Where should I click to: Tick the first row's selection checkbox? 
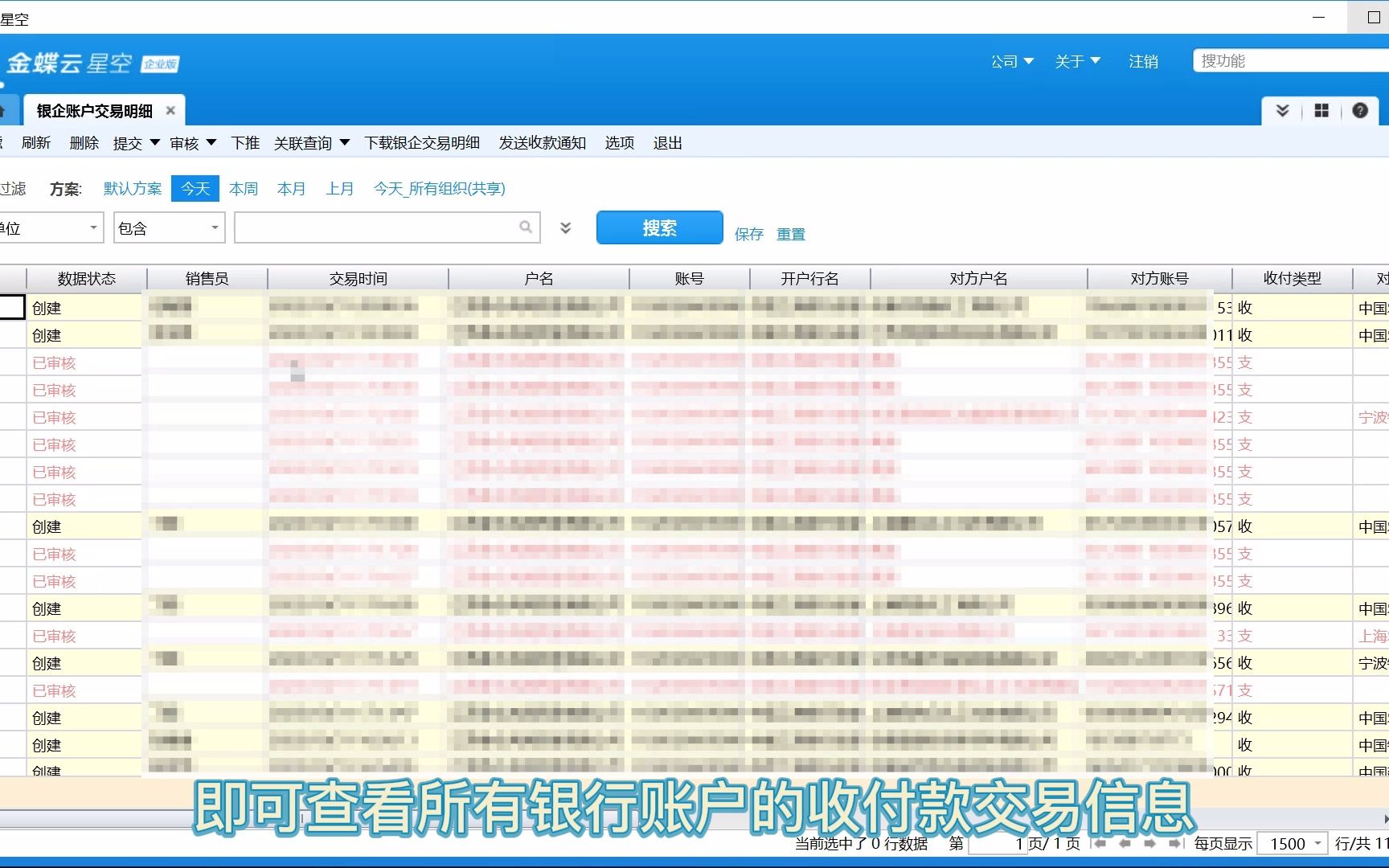pyautogui.click(x=12, y=308)
